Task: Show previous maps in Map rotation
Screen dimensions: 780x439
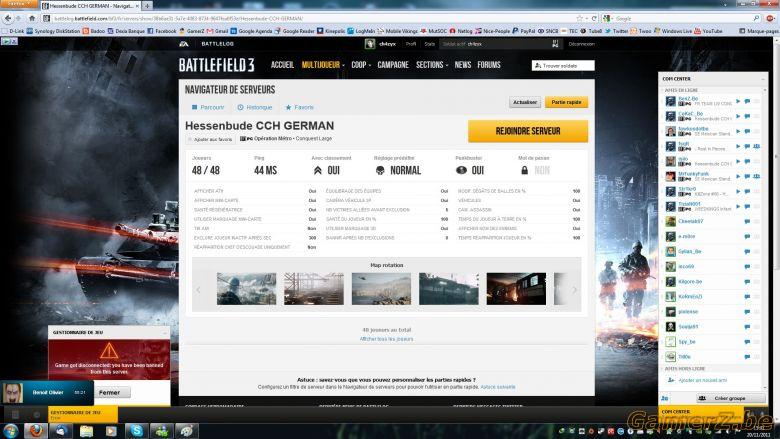Action: pos(198,289)
